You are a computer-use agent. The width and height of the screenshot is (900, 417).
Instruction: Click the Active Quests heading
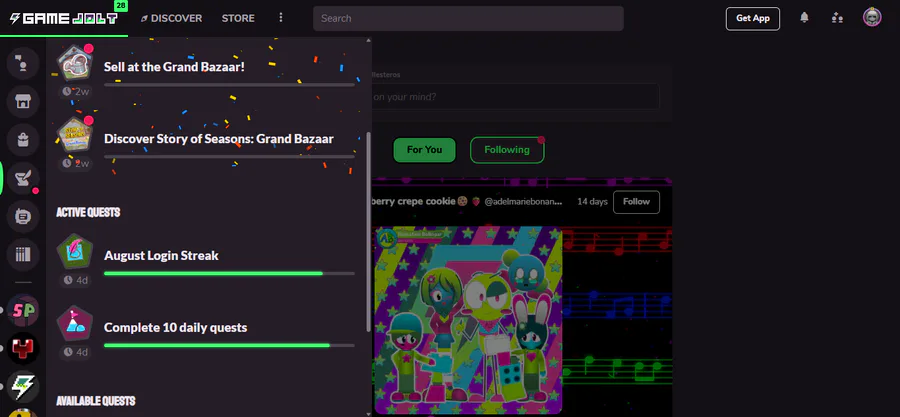coord(88,212)
